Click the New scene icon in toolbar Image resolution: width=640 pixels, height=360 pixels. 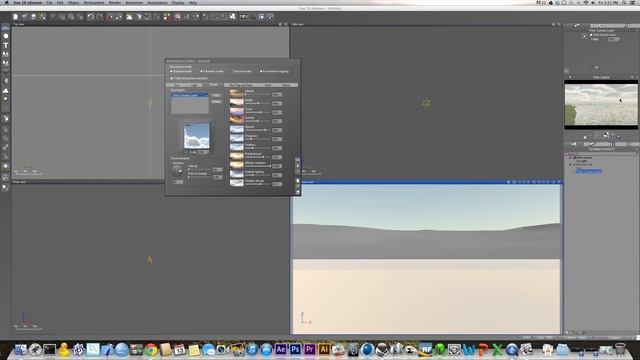[15, 17]
